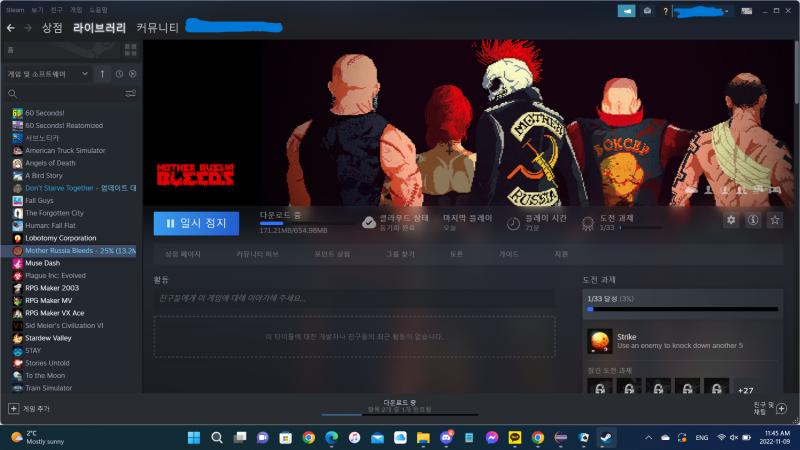This screenshot has width=800, height=450.
Task: Add a game with 게임 추가 button
Action: tap(29, 409)
